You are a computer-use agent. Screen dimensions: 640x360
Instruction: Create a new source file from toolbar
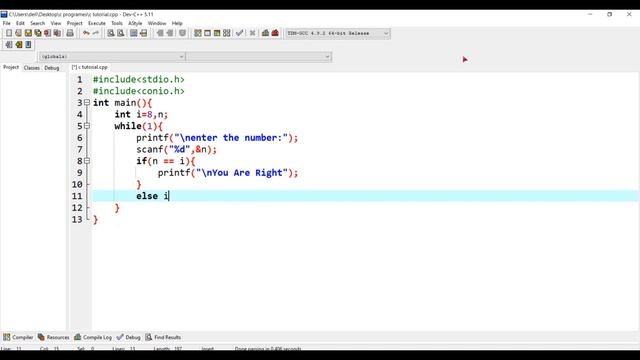pyautogui.click(x=9, y=33)
